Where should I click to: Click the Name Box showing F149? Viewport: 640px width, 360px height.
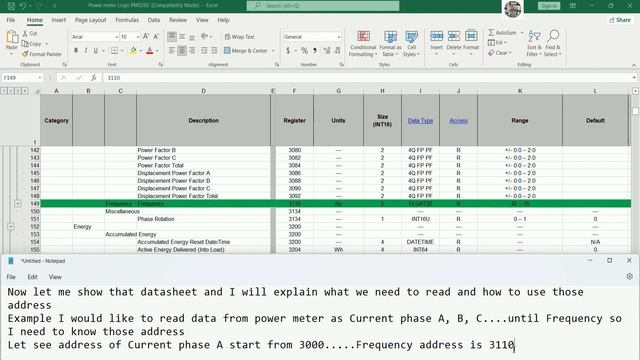pos(22,78)
